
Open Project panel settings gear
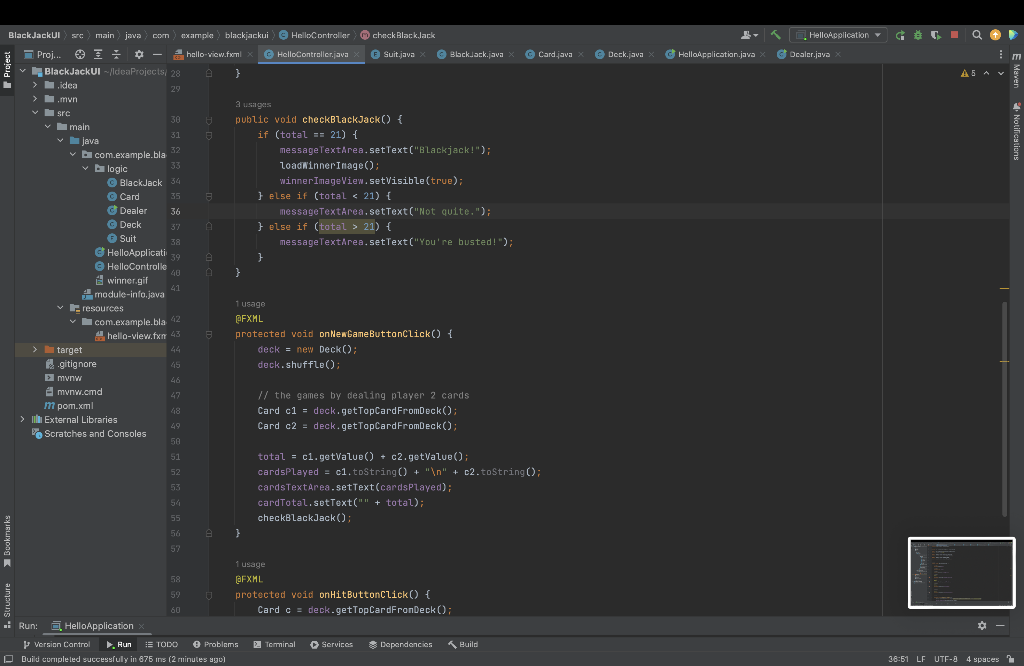[138, 54]
